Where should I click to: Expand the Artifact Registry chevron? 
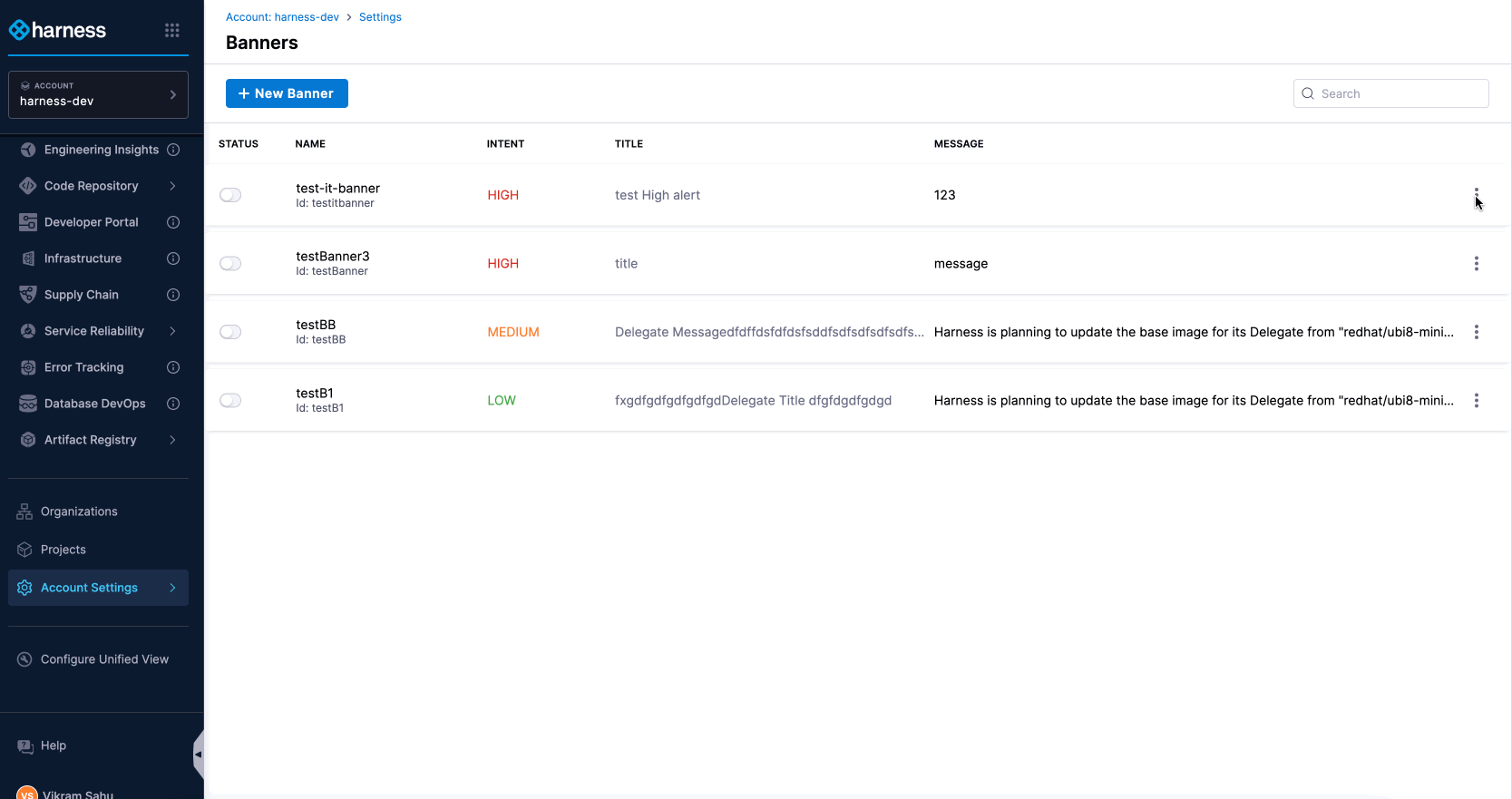coord(172,440)
